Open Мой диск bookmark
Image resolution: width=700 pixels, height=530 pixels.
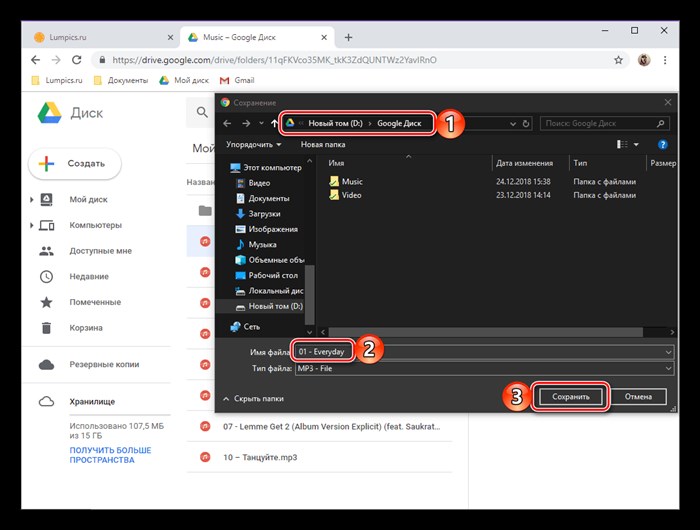(184, 80)
